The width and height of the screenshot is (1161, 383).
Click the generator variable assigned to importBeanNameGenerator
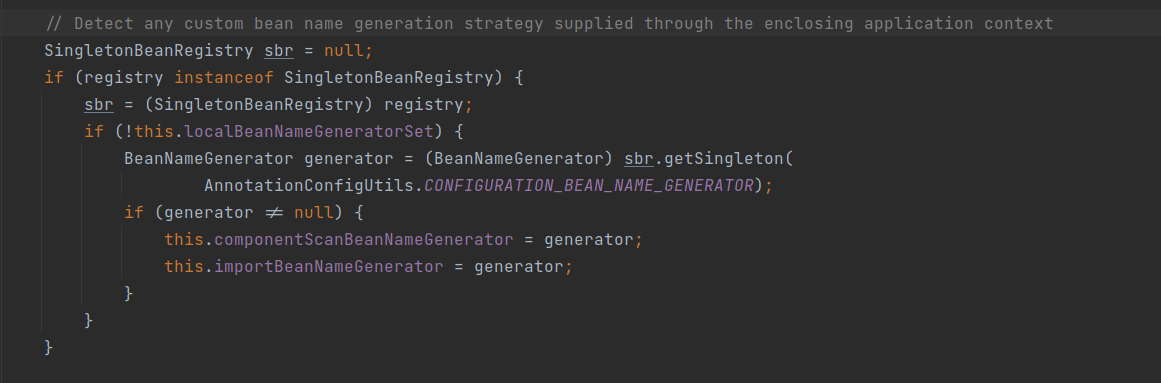[x=518, y=267]
